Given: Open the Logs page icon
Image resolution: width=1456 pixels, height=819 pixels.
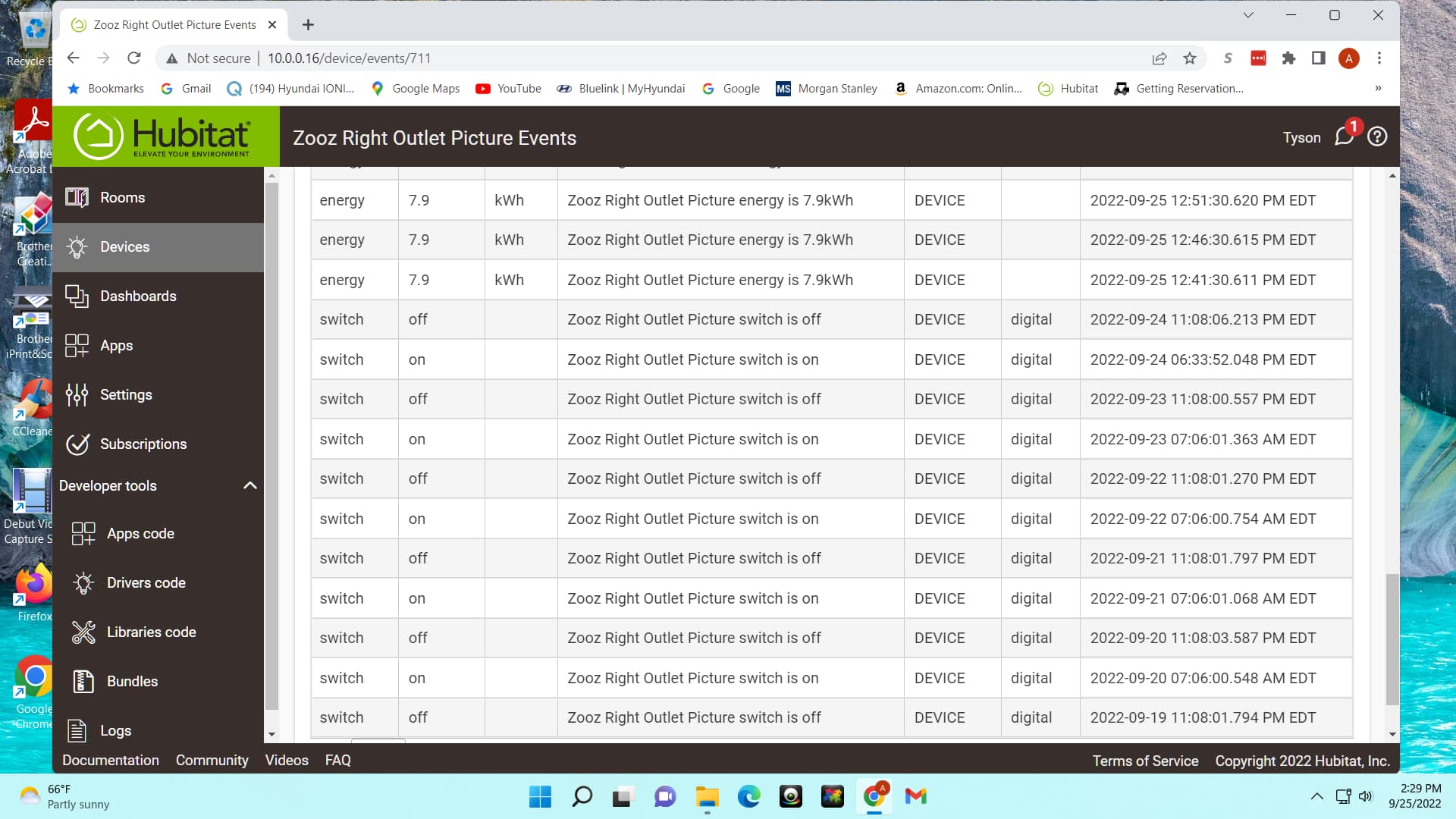Looking at the screenshot, I should (x=77, y=731).
